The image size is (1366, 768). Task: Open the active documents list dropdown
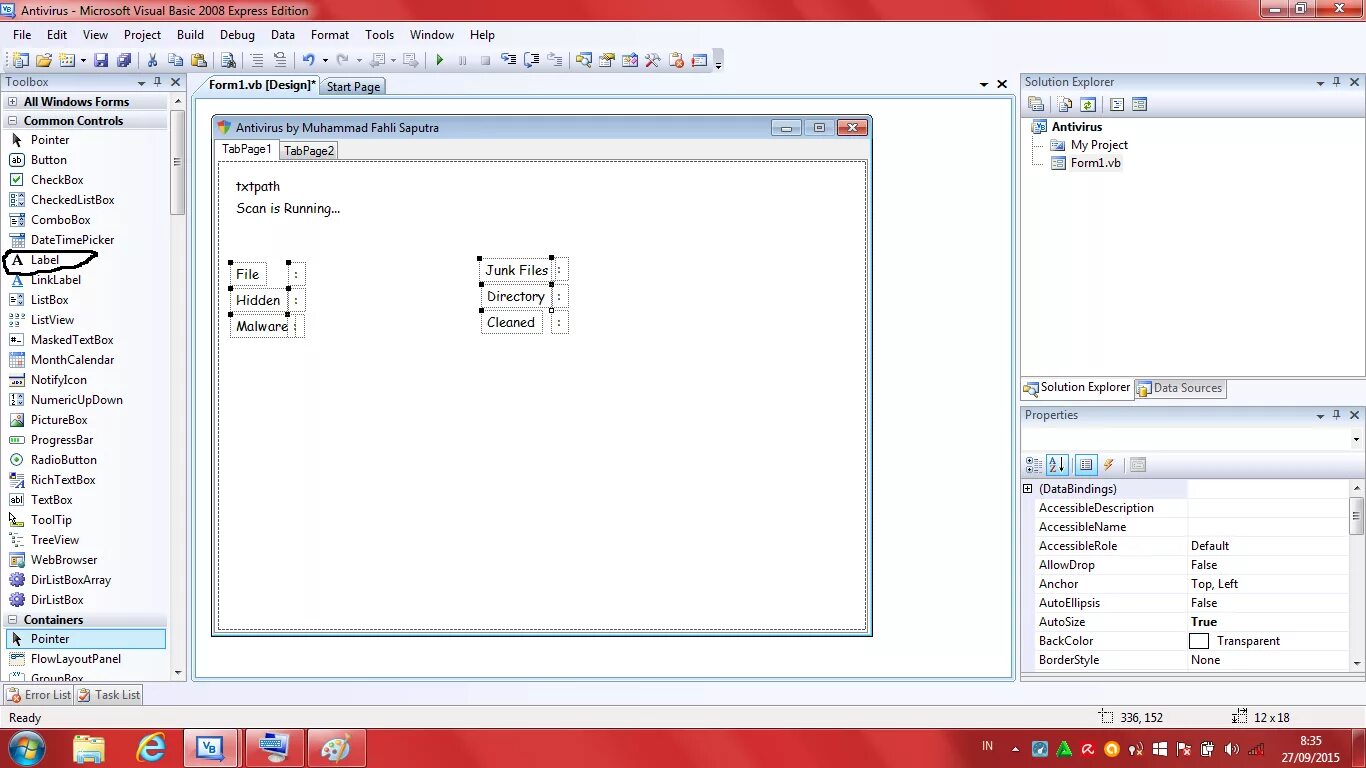tap(984, 85)
